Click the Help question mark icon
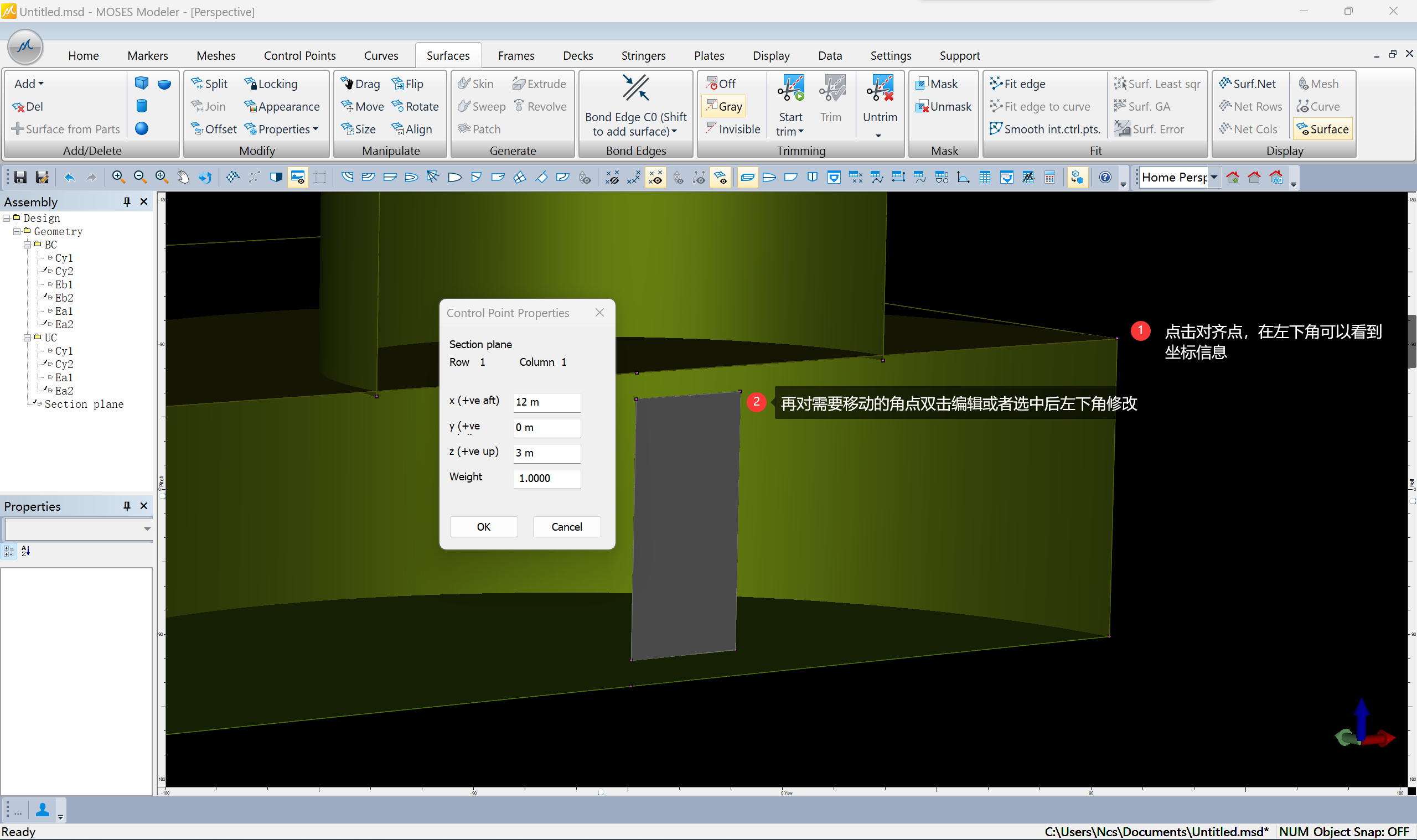 1105,178
